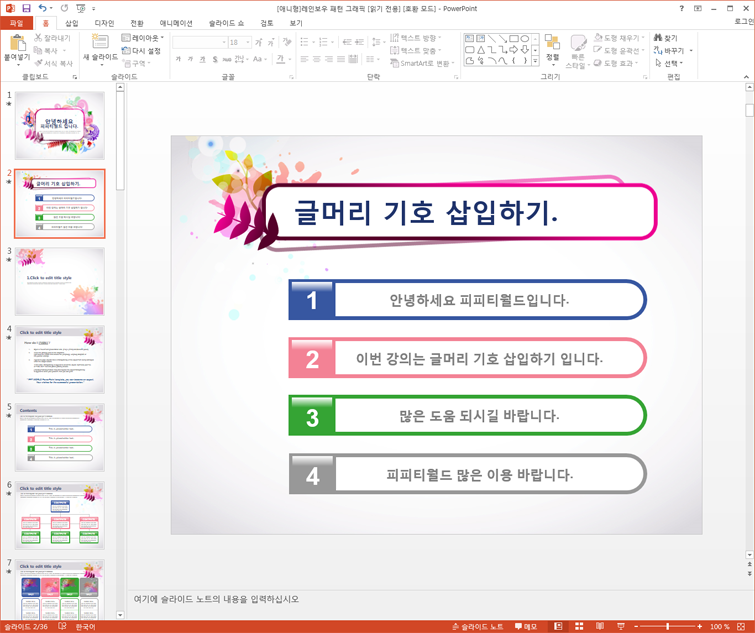Viewport: 755px width, 633px height.
Task: Select the text box shape in the gallery
Action: (x=469, y=39)
